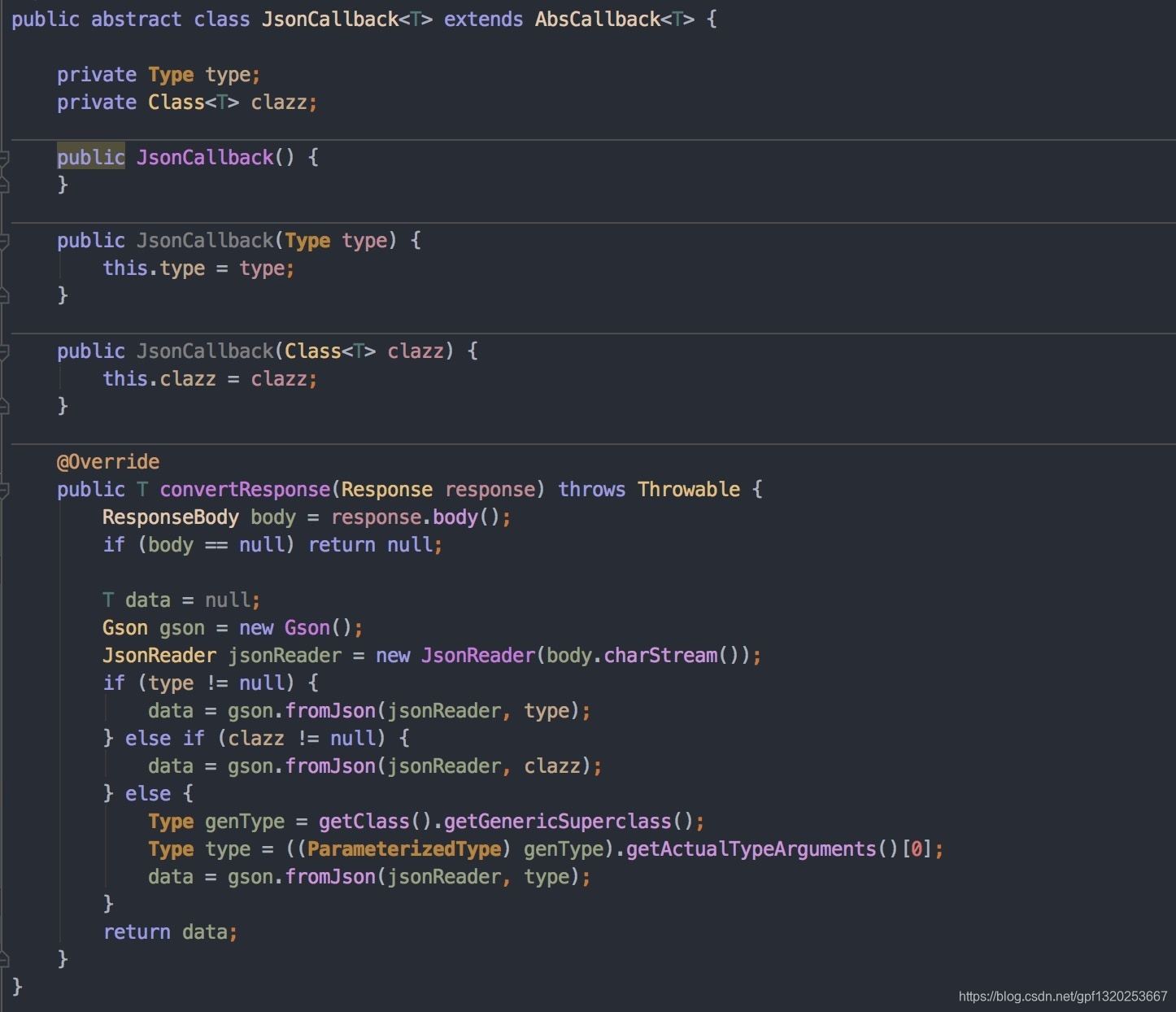Click 'getGenericSuperclass()' method call
Viewport: 1176px width, 1012px height.
pos(569,821)
